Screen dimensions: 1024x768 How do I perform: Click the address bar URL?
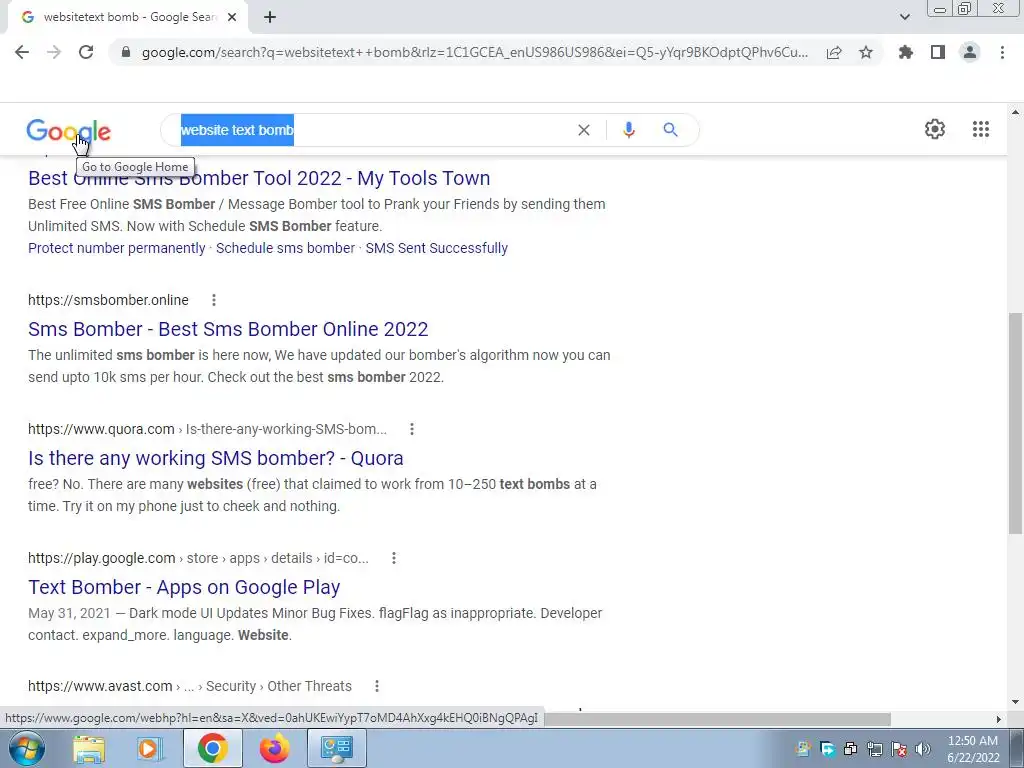click(475, 52)
